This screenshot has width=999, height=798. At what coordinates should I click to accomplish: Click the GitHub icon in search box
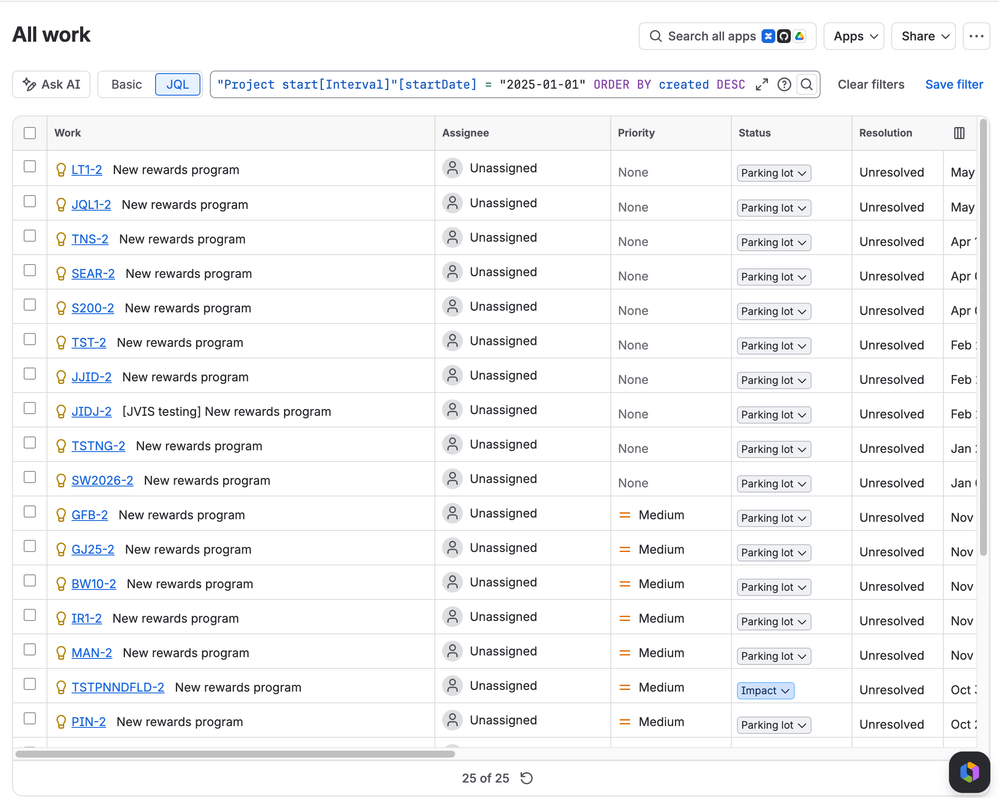coord(784,36)
